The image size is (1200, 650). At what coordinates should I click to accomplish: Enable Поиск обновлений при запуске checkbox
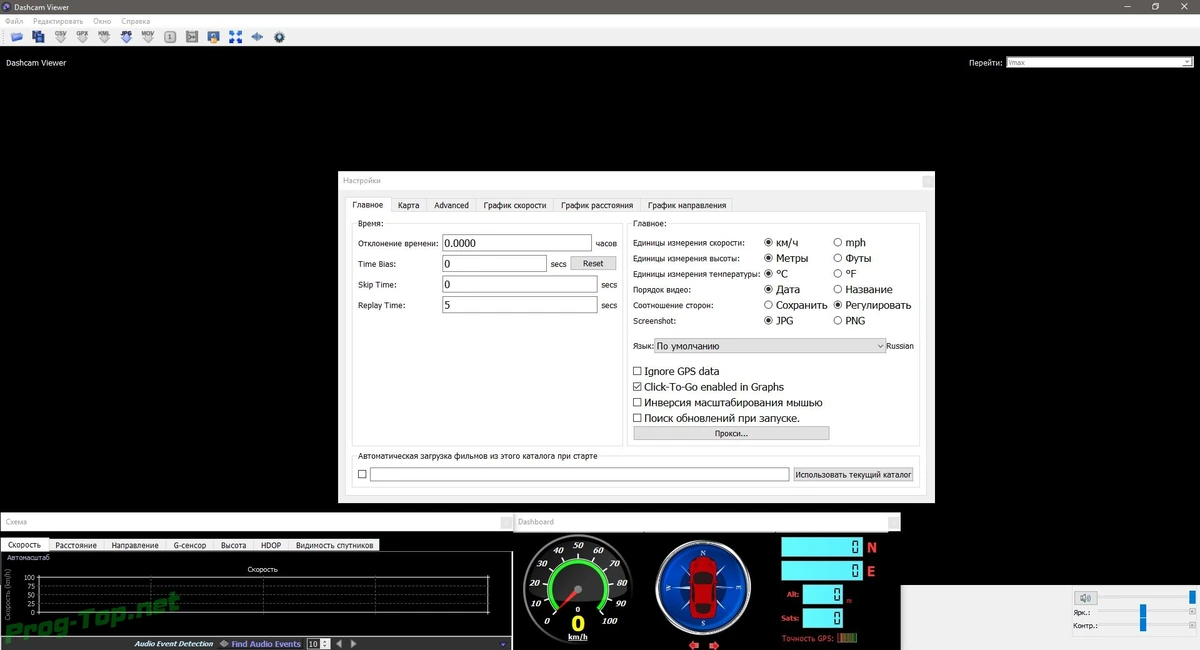(716, 418)
